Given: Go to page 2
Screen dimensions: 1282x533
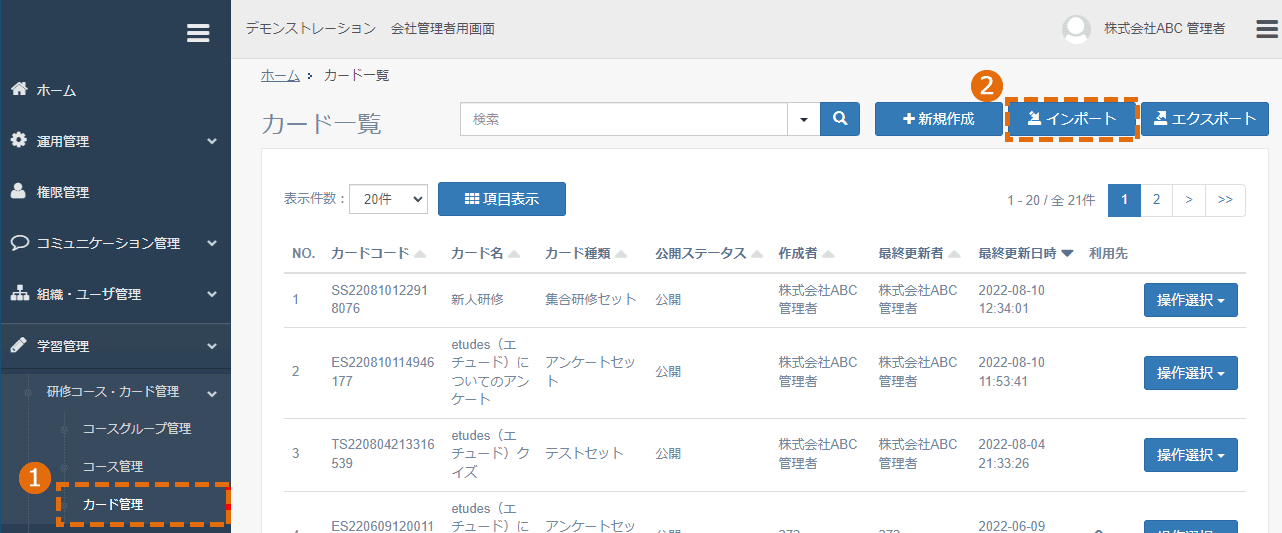Looking at the screenshot, I should click(1156, 200).
